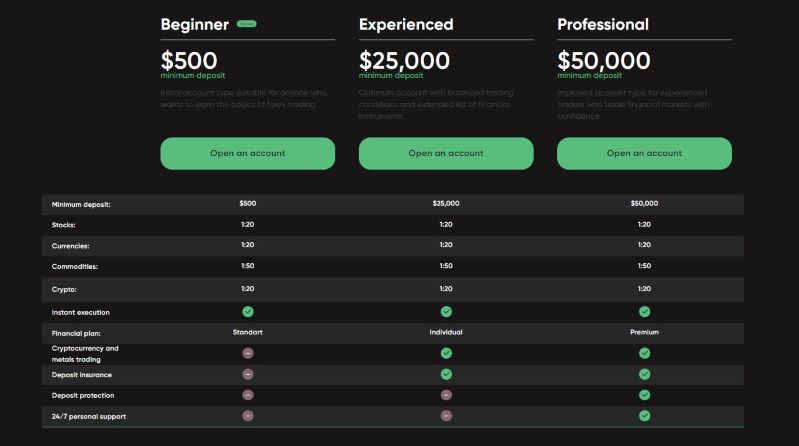Click the $50,000 minimum deposit price
This screenshot has height=446, width=799.
click(603, 60)
